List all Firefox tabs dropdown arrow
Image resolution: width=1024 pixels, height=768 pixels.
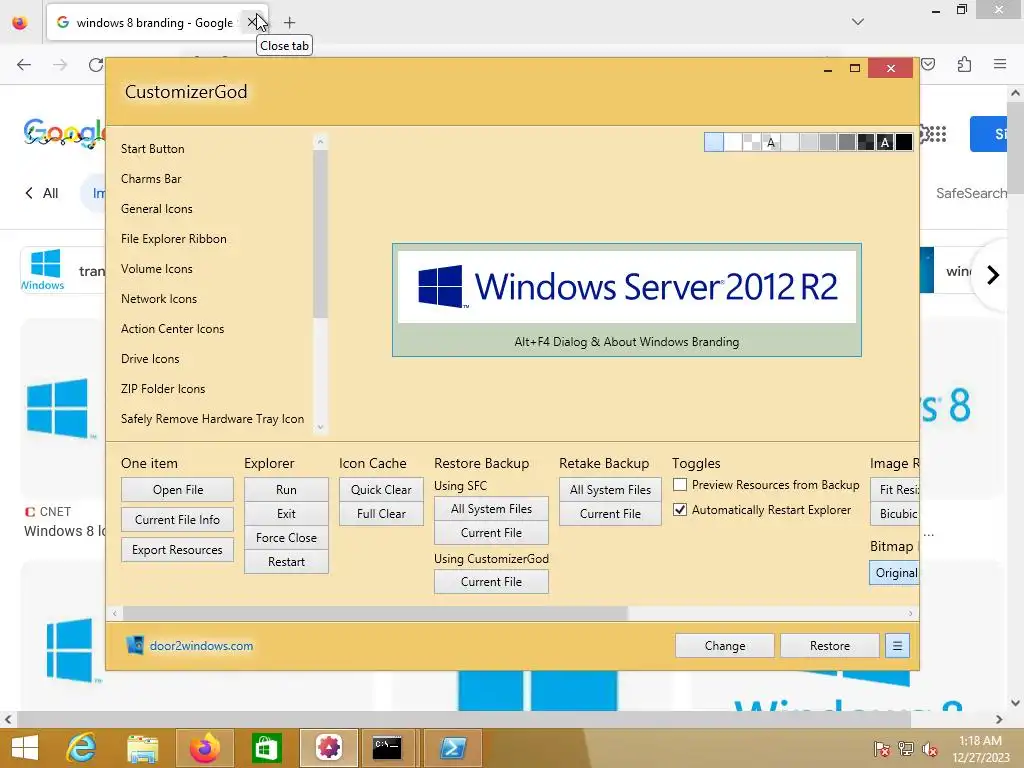coord(857,22)
